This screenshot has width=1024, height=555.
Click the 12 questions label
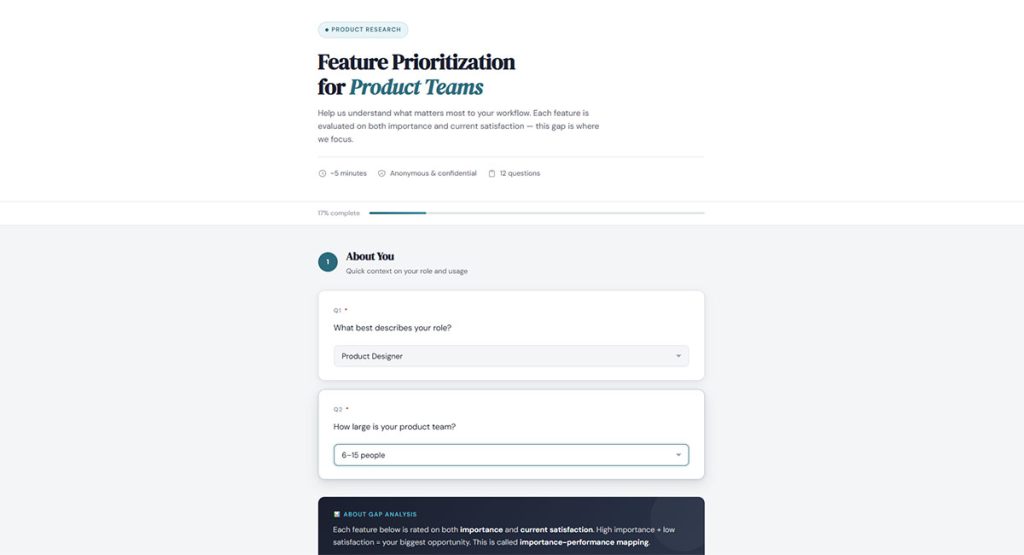520,173
